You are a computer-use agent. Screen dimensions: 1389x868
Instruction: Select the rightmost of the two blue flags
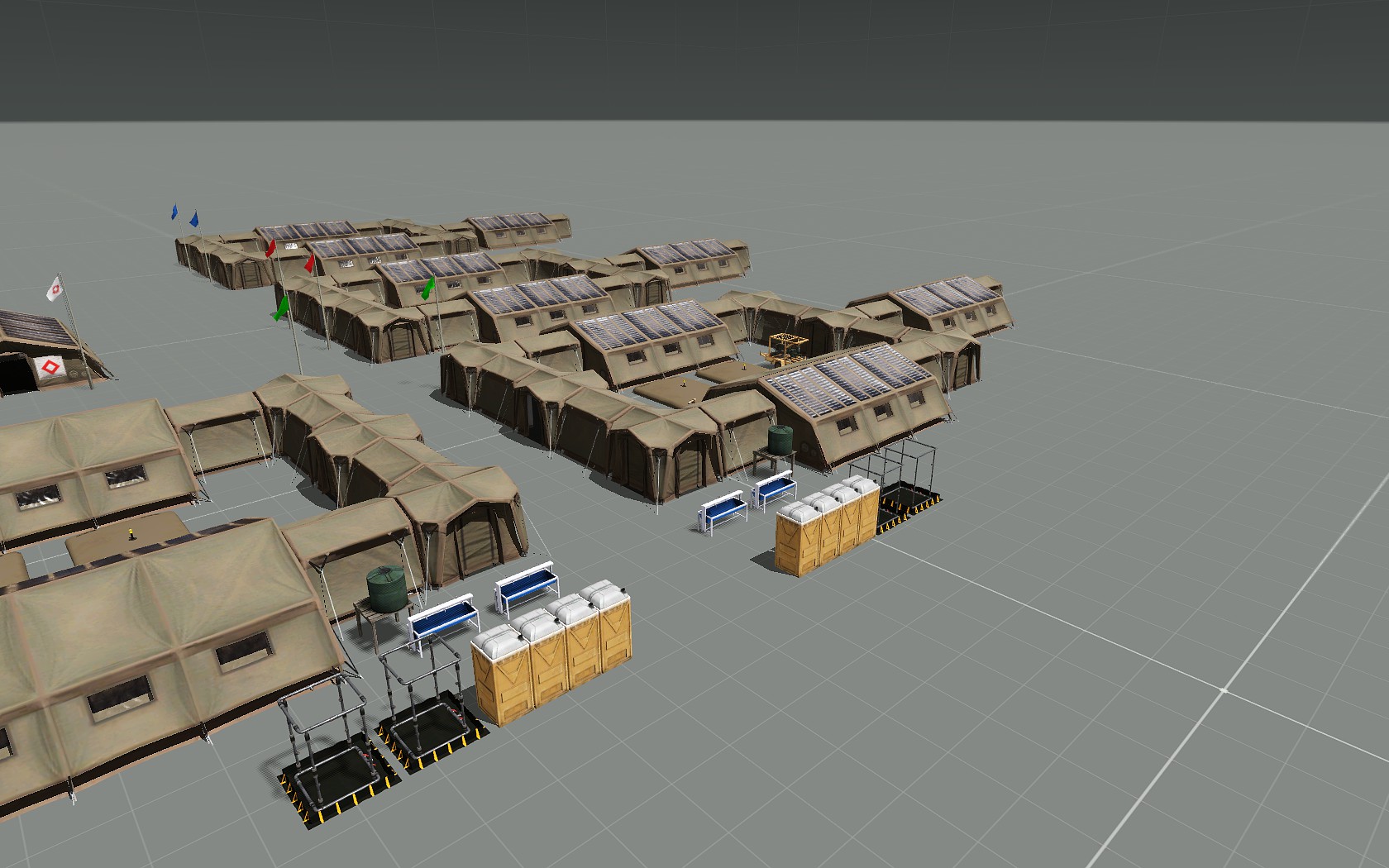click(x=194, y=220)
